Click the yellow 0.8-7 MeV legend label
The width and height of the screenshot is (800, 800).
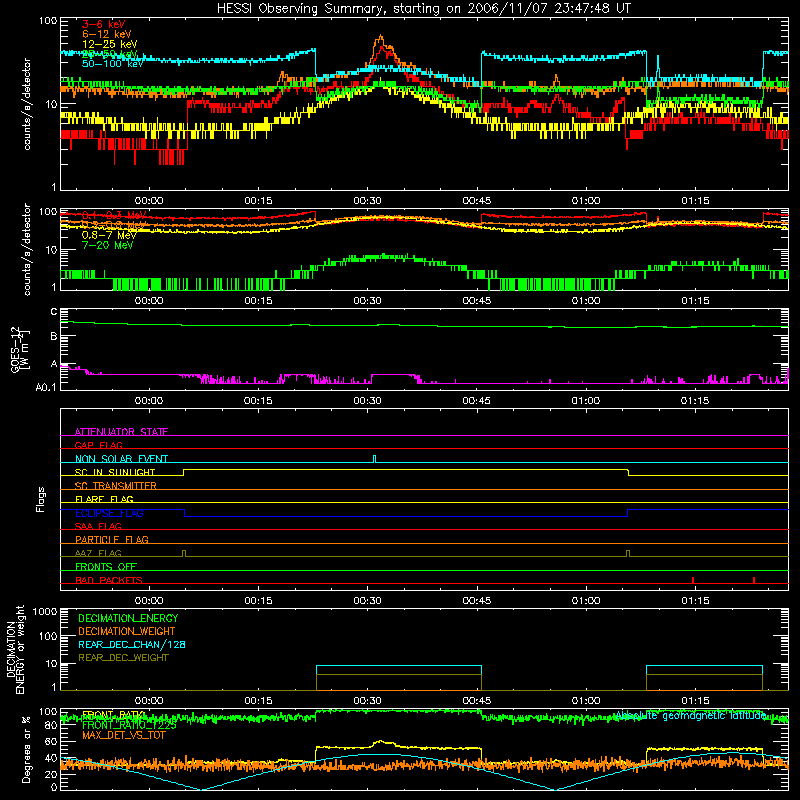109,235
